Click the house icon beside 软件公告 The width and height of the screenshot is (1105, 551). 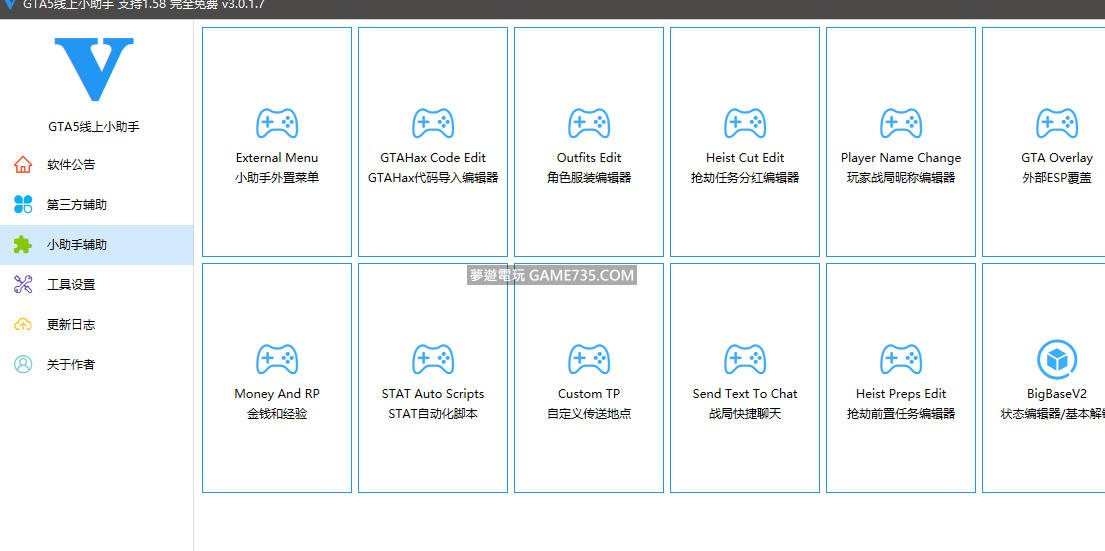[23, 165]
